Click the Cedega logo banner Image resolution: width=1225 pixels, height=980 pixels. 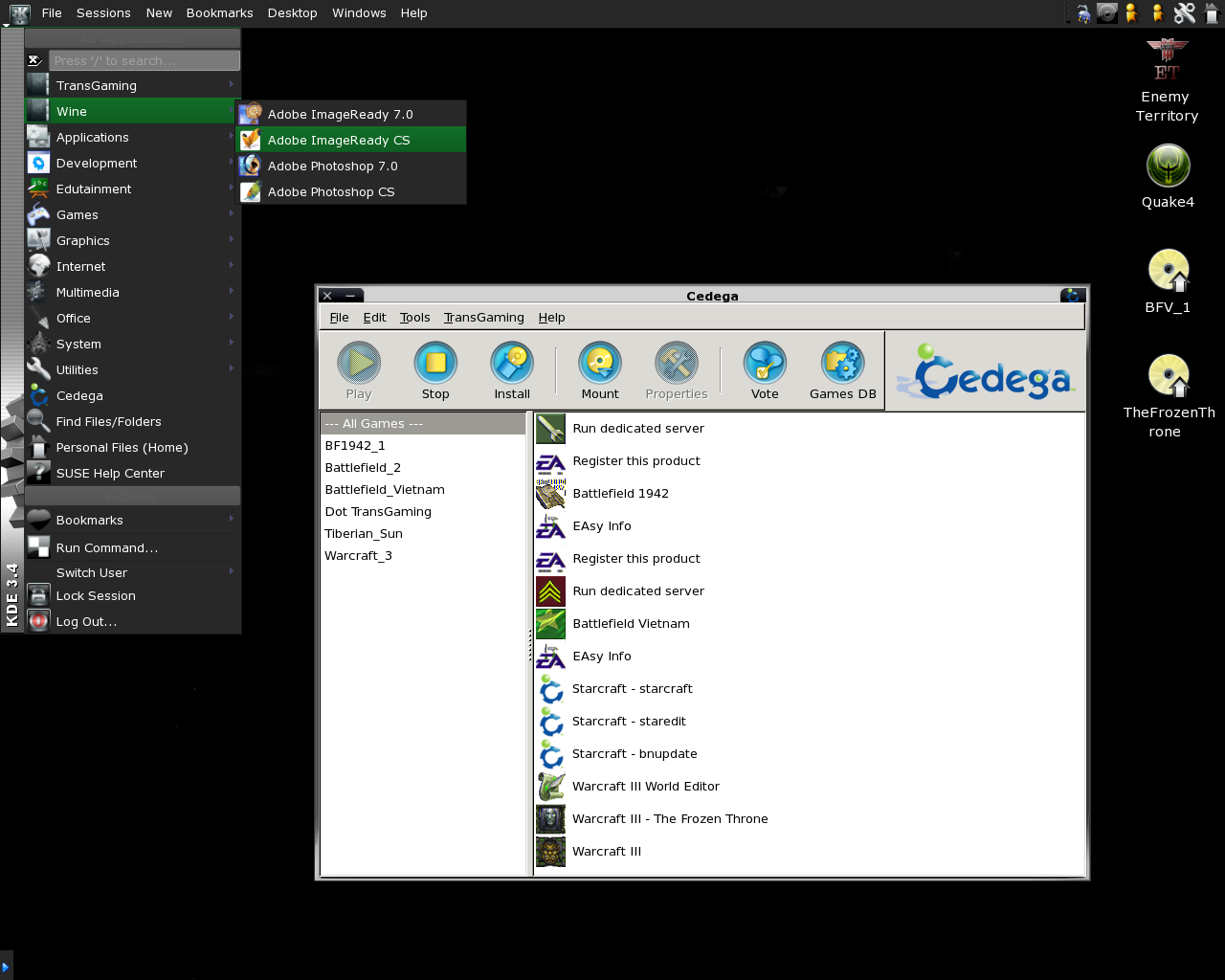tap(986, 372)
